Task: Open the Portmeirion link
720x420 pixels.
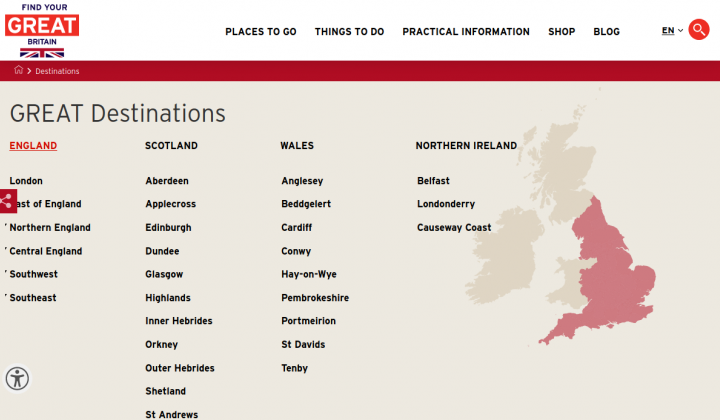Action: 309,321
